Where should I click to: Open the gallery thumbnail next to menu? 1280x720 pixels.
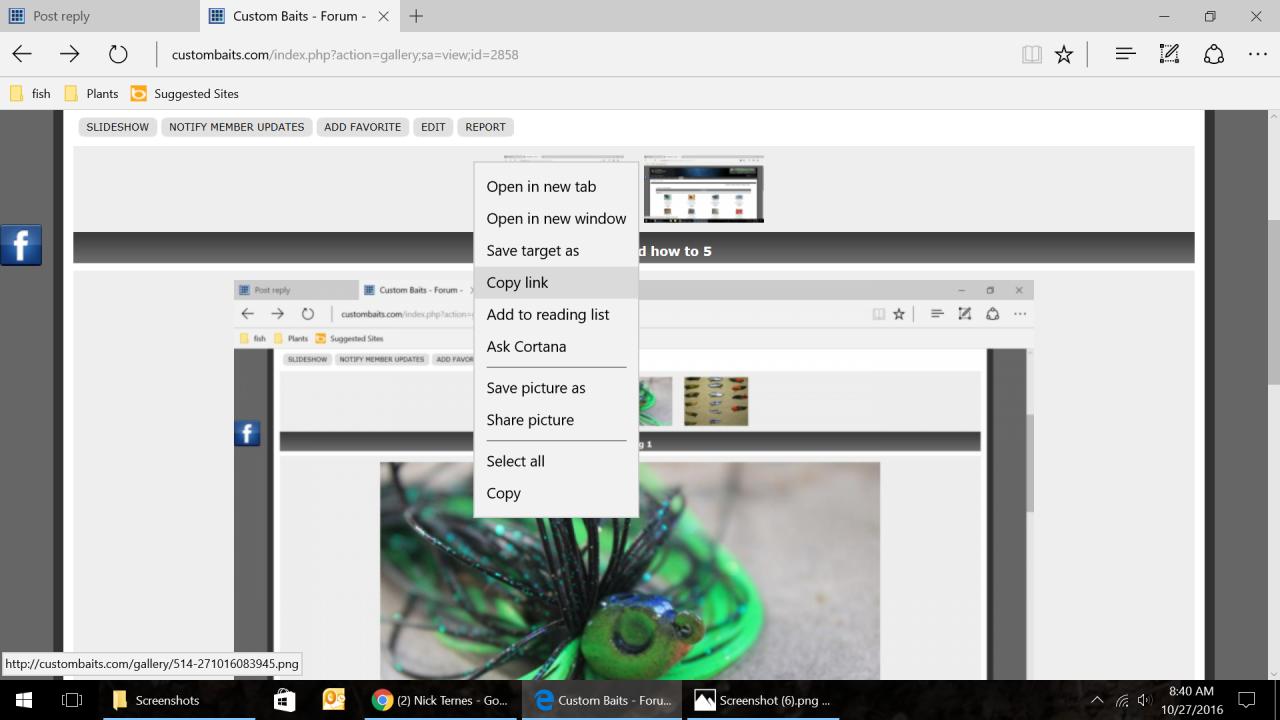[703, 190]
